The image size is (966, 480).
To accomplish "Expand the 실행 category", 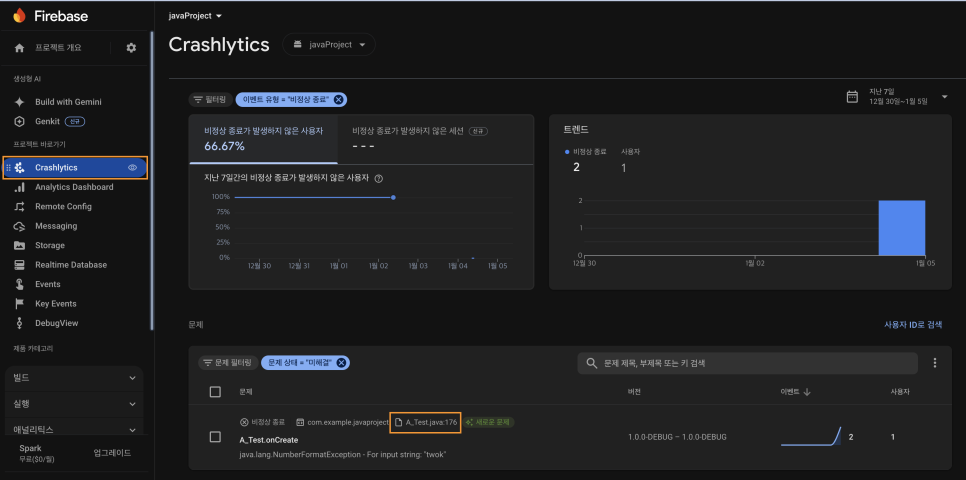I will pyautogui.click(x=74, y=404).
